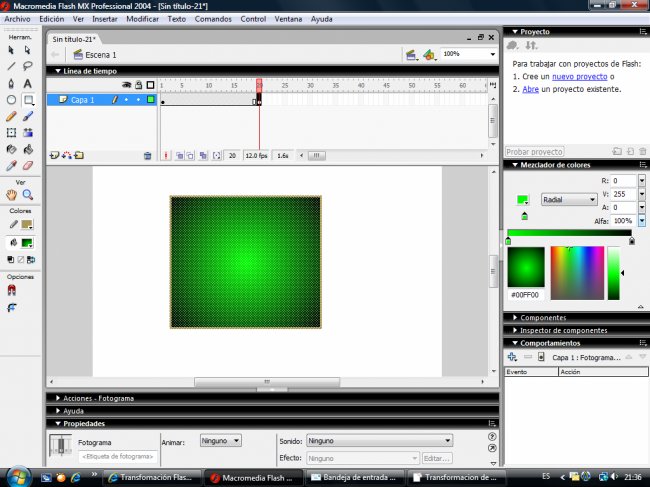Pick the Lasso tool
The width and height of the screenshot is (650, 487).
tap(28, 66)
